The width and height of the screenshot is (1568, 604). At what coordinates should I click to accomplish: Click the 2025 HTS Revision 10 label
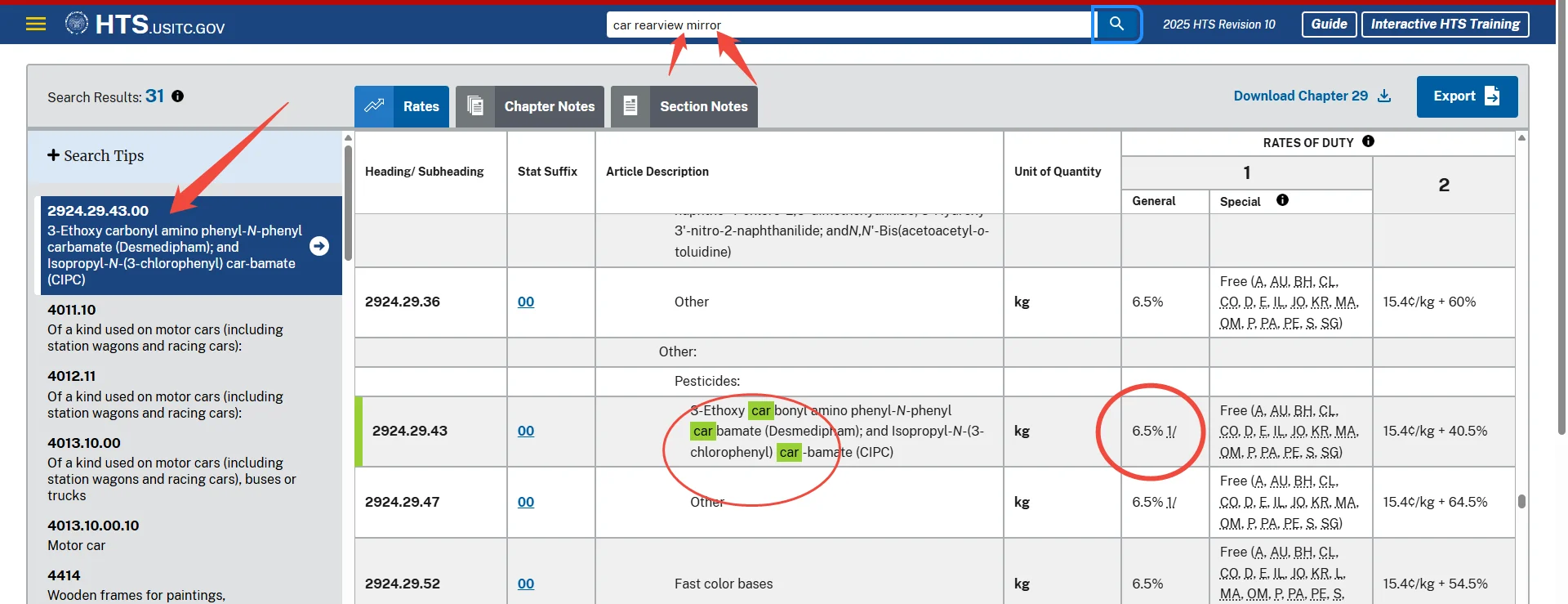[1218, 25]
